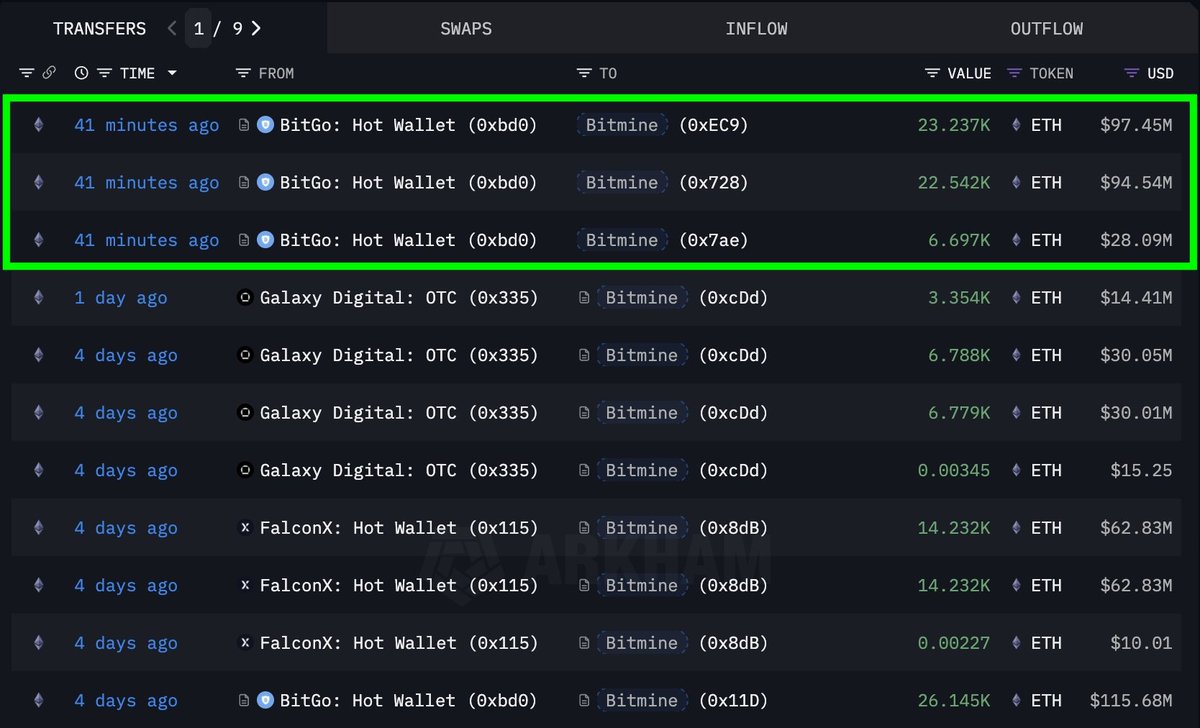Open FalconX: Hot Wallet in the $10.01 row
The image size is (1200, 728).
tap(399, 644)
